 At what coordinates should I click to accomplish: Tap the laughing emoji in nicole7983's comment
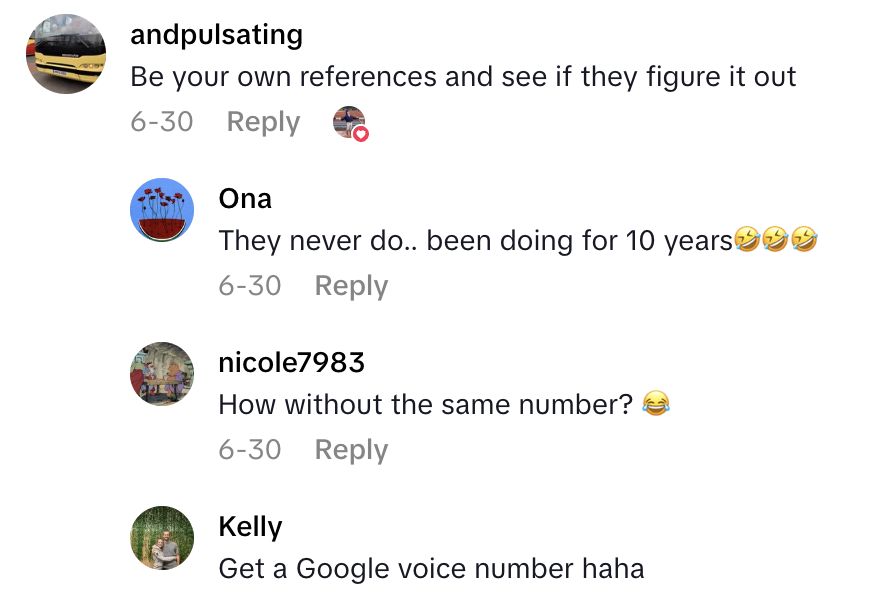pos(655,404)
